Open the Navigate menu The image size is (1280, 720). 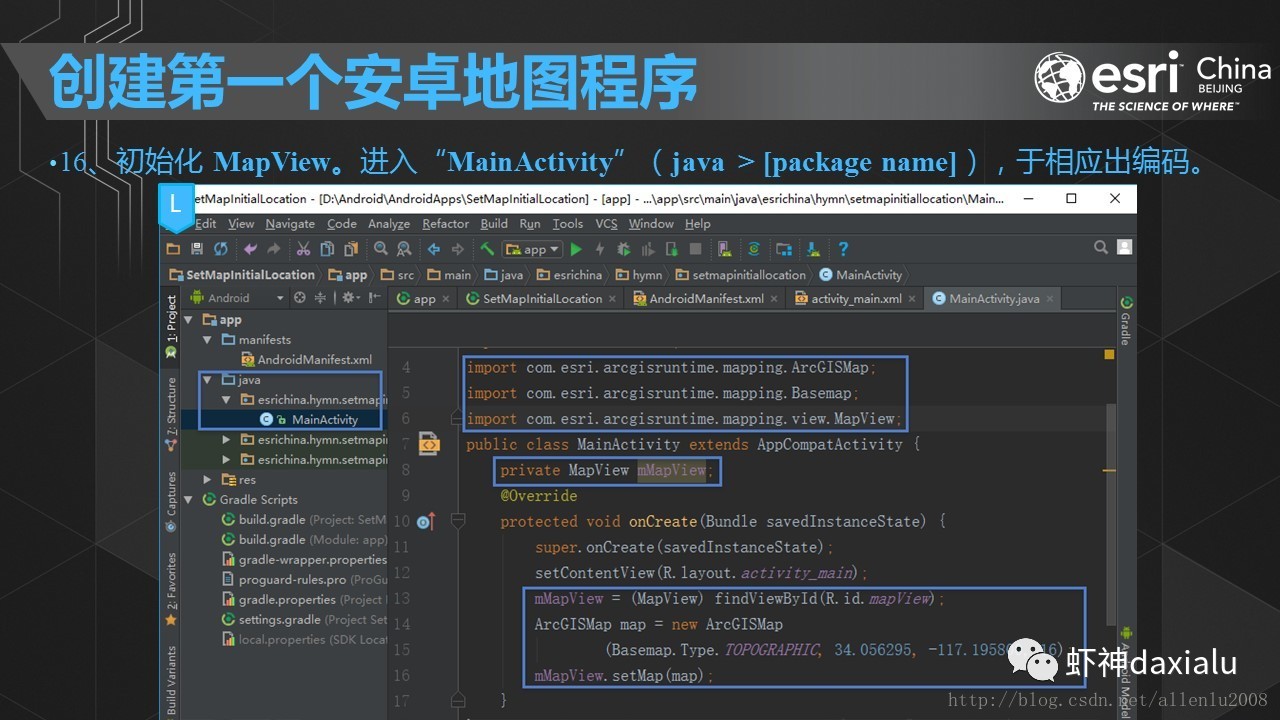(290, 224)
